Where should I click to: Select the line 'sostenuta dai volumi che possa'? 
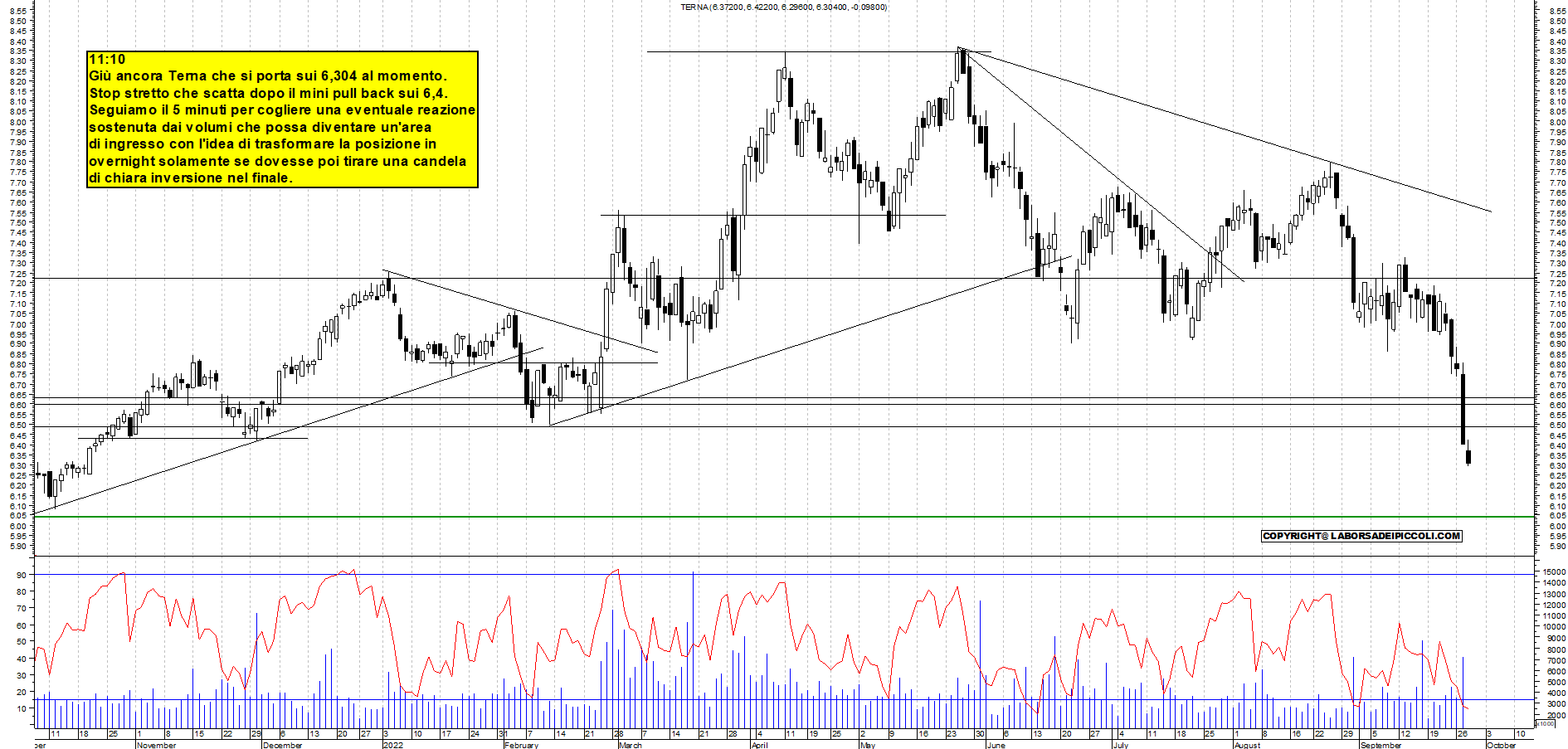pos(261,127)
